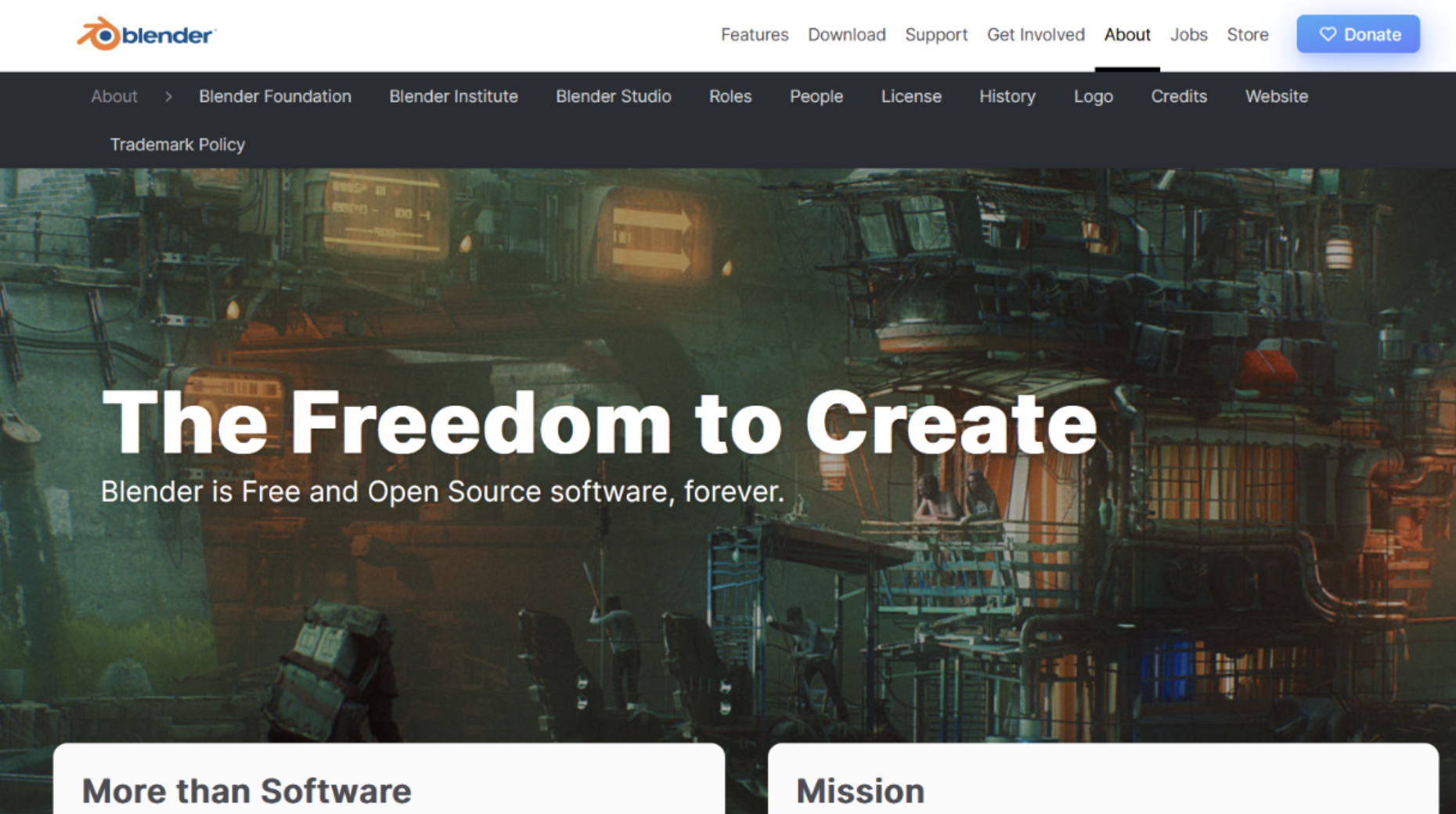This screenshot has height=814, width=1456.
Task: Click the heading "The Freedom to Create"
Action: (x=600, y=423)
